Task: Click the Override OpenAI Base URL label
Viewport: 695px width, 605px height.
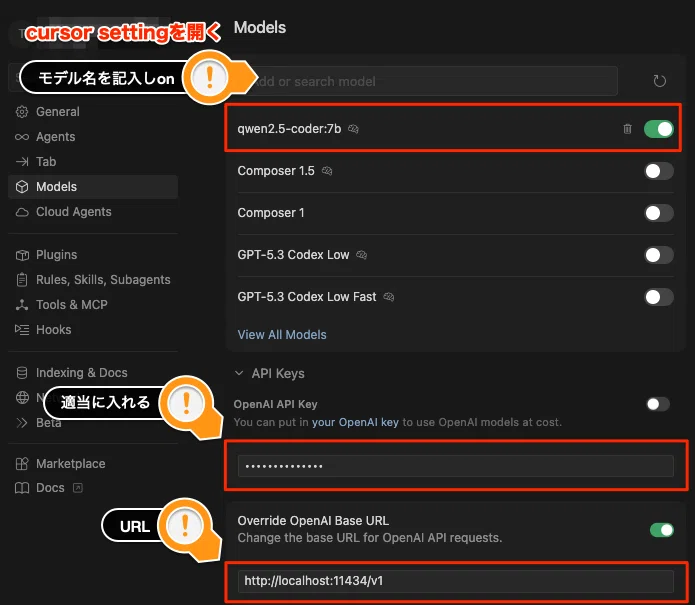Action: 313,521
